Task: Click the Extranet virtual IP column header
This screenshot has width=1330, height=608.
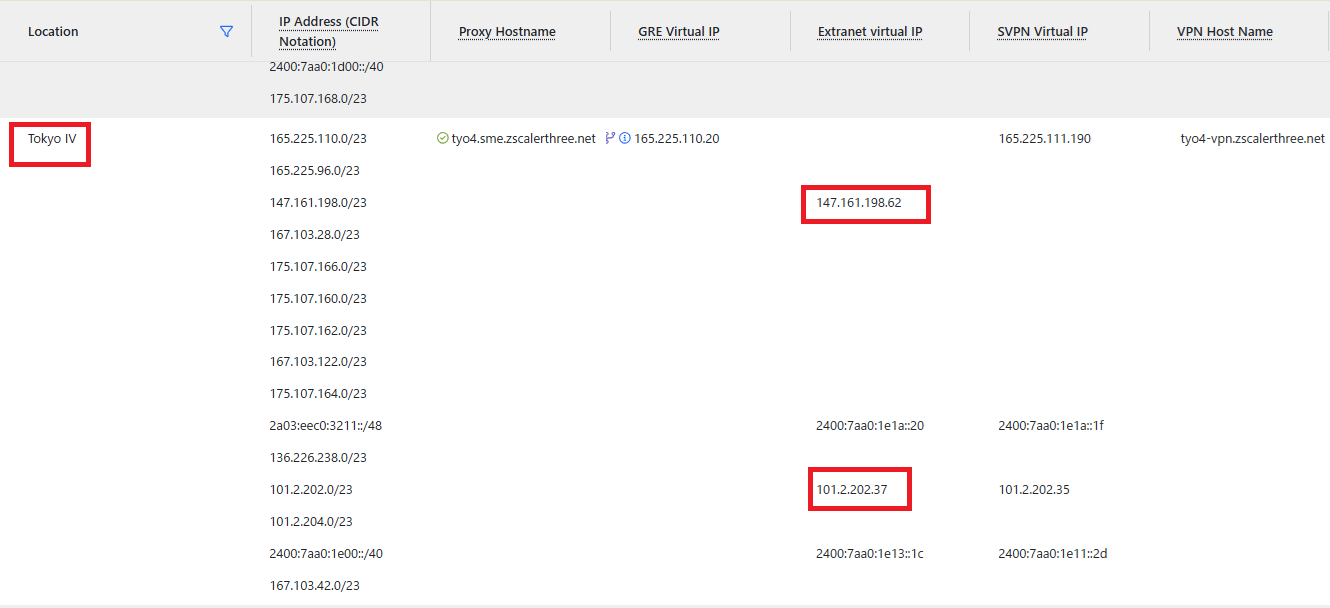Action: [x=870, y=32]
